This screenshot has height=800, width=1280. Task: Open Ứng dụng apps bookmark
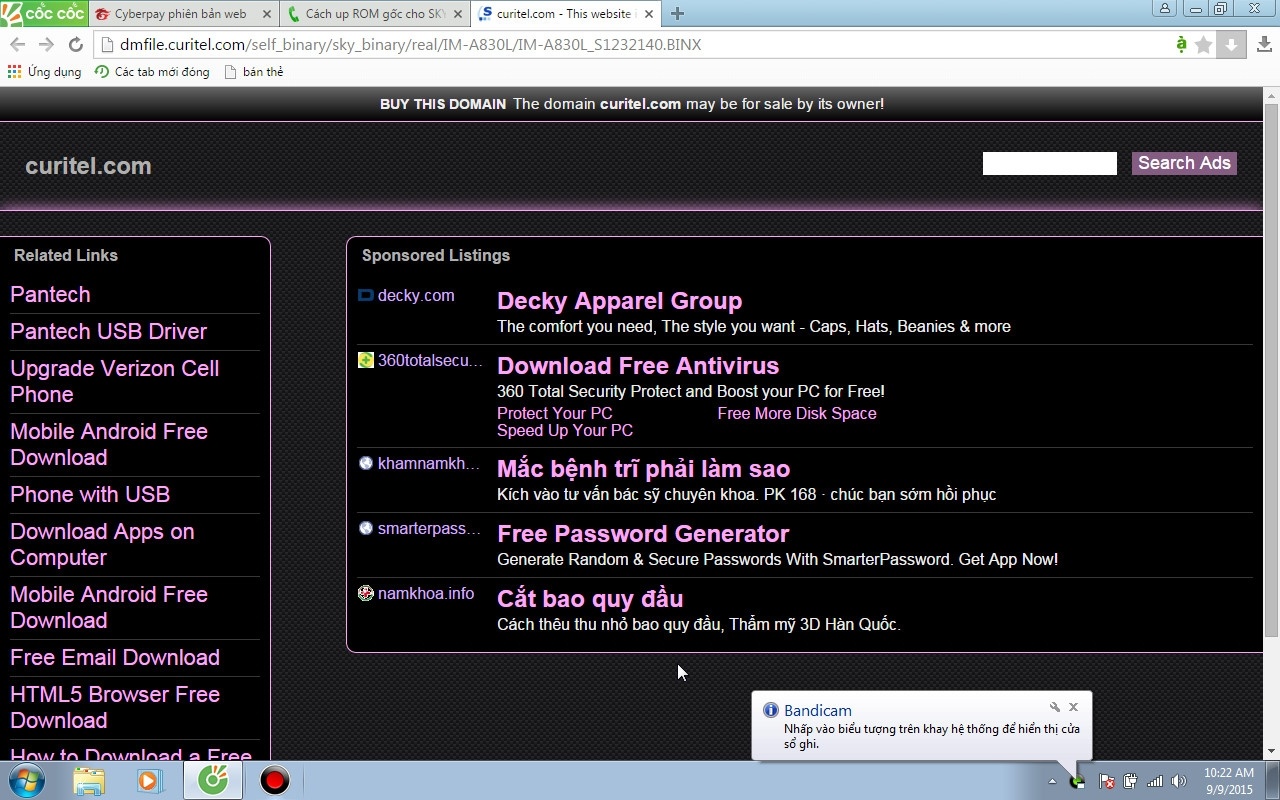click(44, 72)
